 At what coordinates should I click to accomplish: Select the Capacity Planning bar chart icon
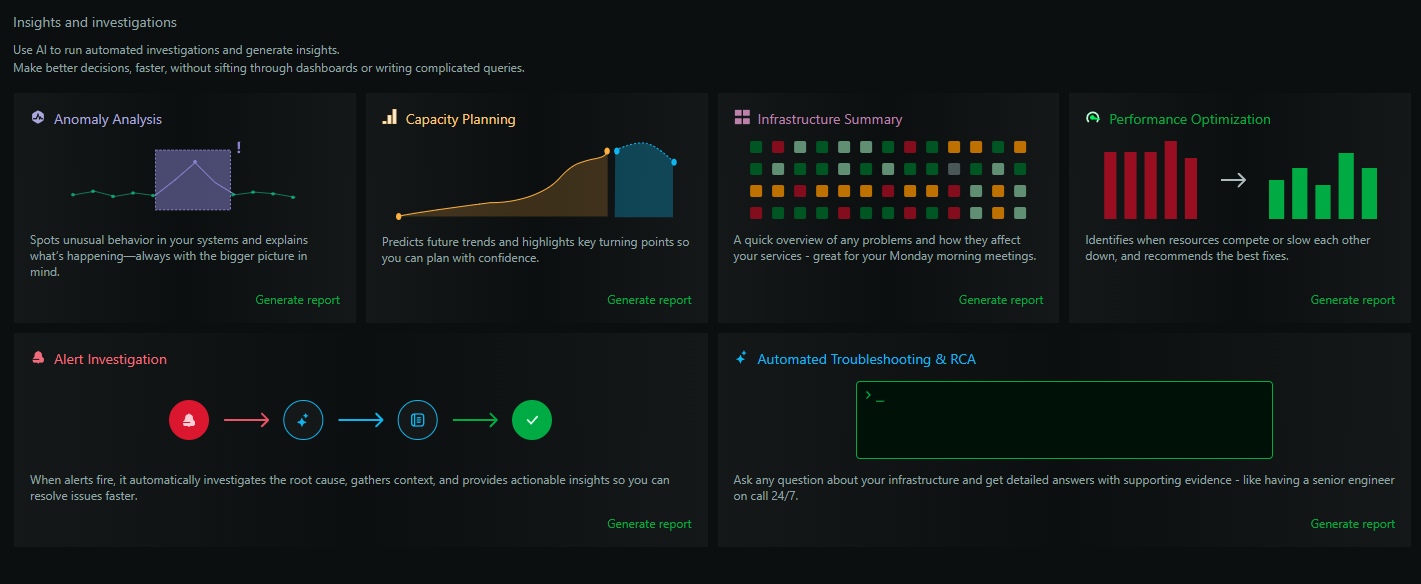[x=390, y=118]
